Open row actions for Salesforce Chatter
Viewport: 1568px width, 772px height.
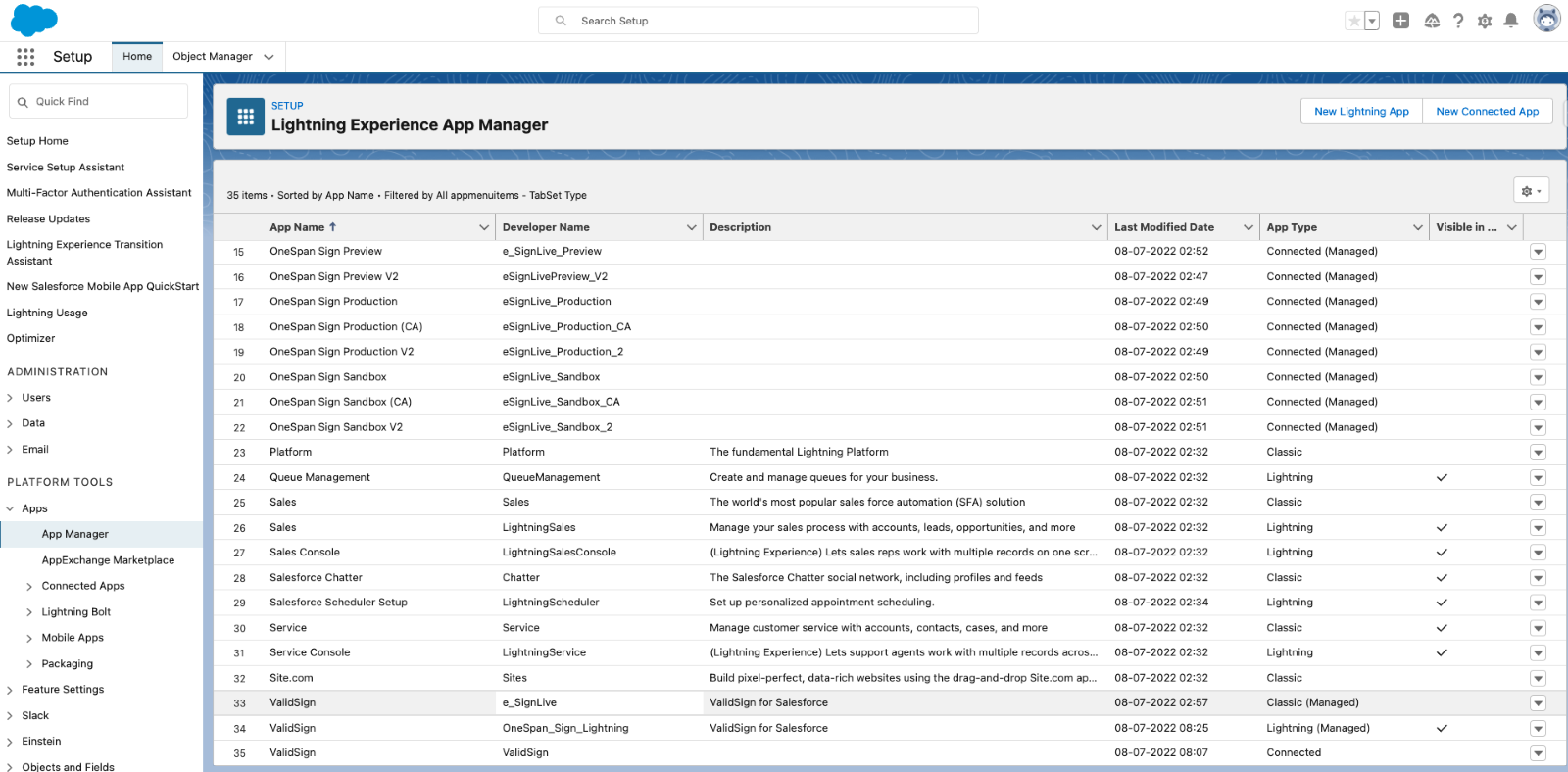tap(1538, 578)
